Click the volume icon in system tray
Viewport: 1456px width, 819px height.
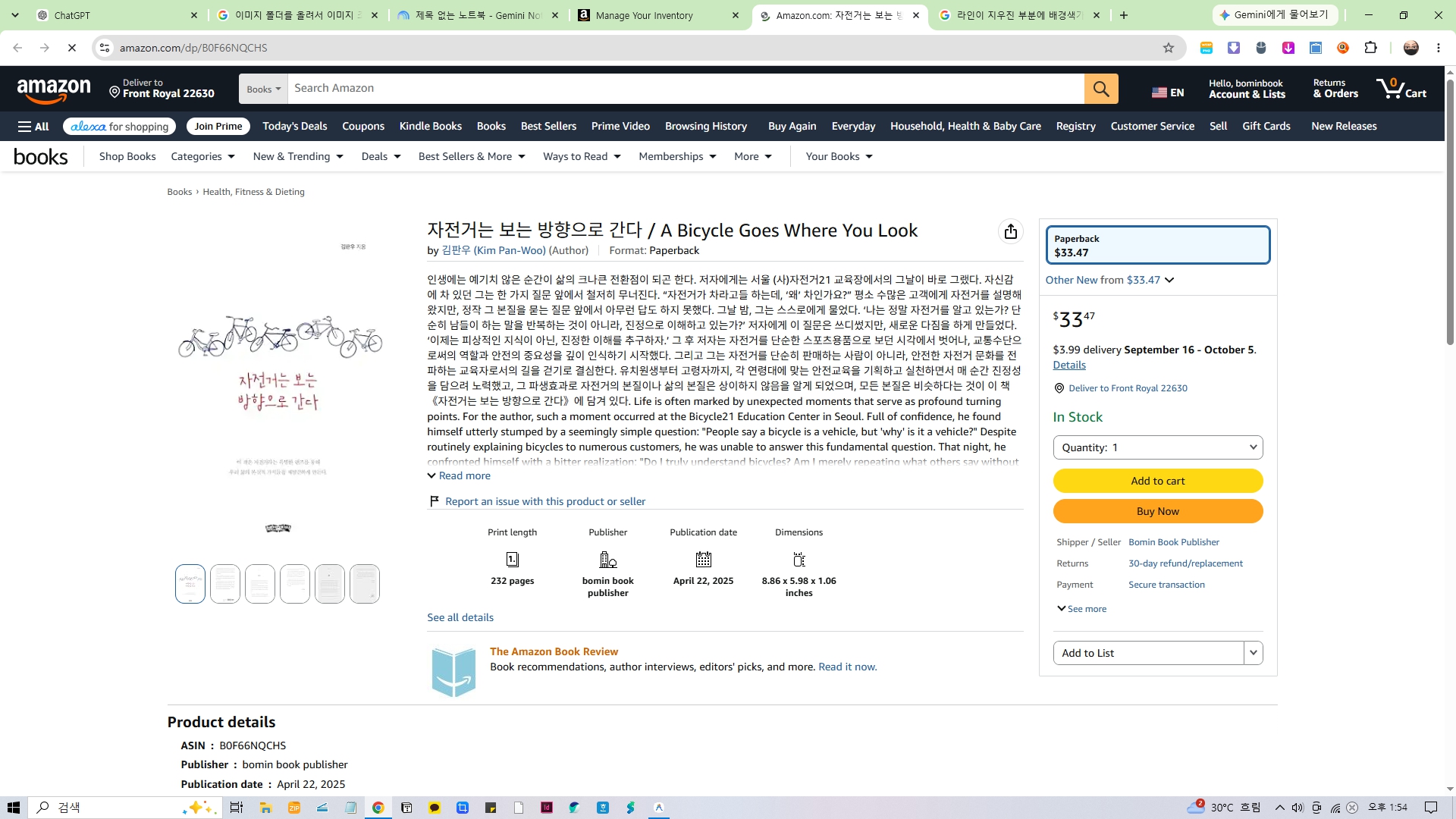[1298, 808]
